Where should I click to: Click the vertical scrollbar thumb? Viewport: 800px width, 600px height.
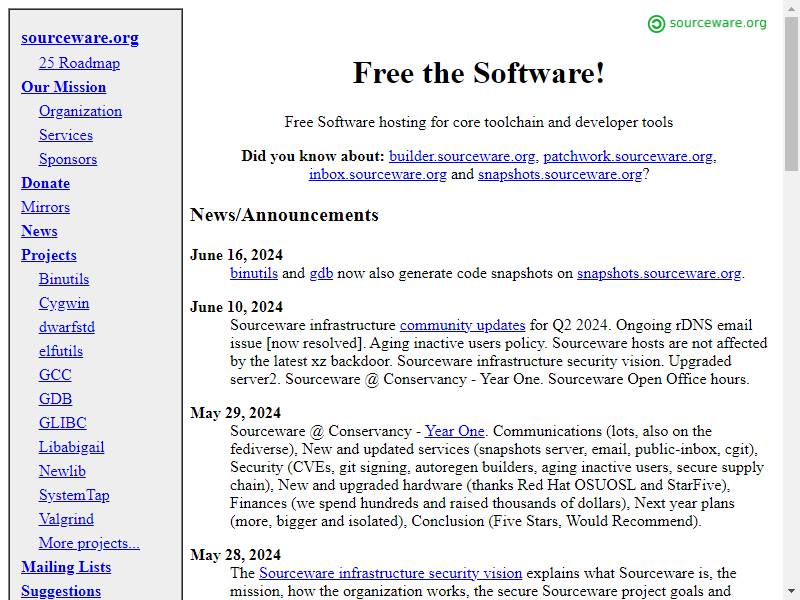tap(791, 93)
